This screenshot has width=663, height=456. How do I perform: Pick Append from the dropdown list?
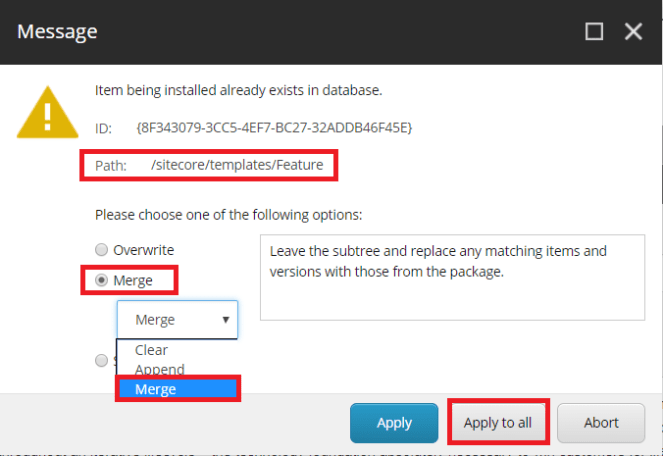tap(160, 369)
